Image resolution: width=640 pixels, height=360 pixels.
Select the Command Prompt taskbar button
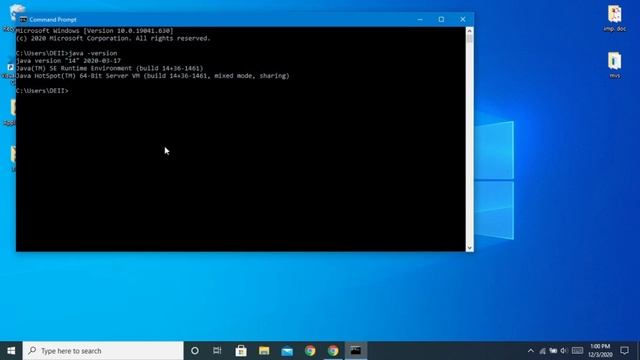(x=356, y=351)
